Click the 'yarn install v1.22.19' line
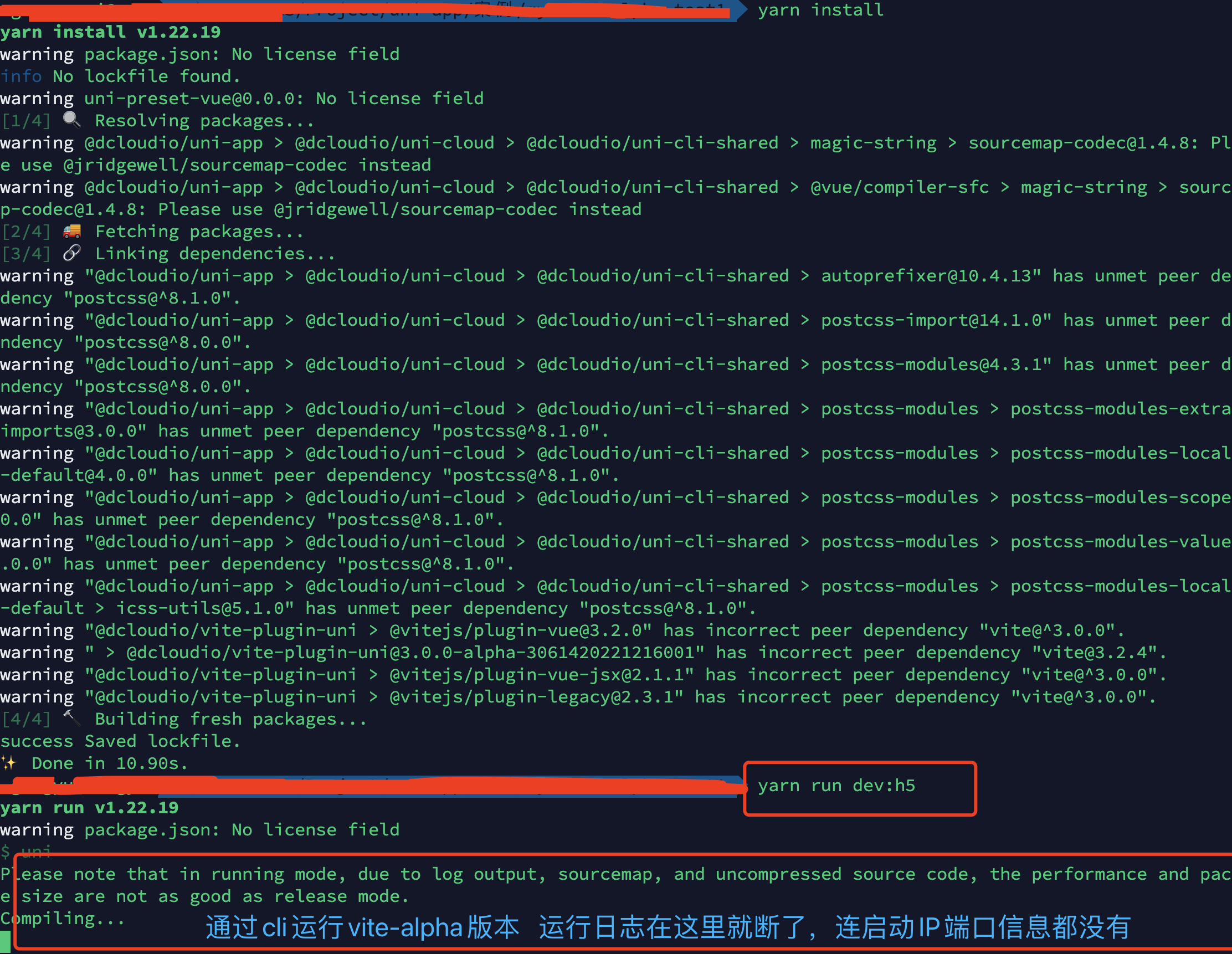Viewport: 1232px width, 954px height. pos(111,32)
